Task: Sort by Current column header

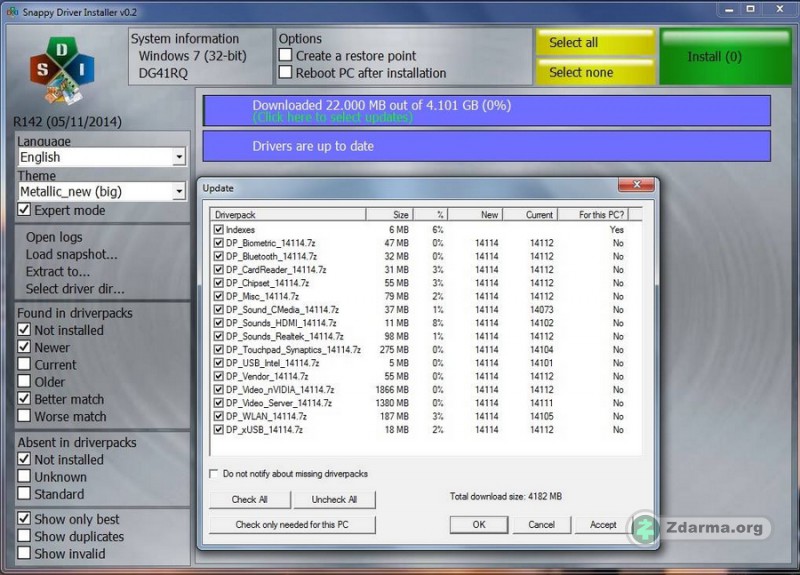Action: [x=530, y=214]
